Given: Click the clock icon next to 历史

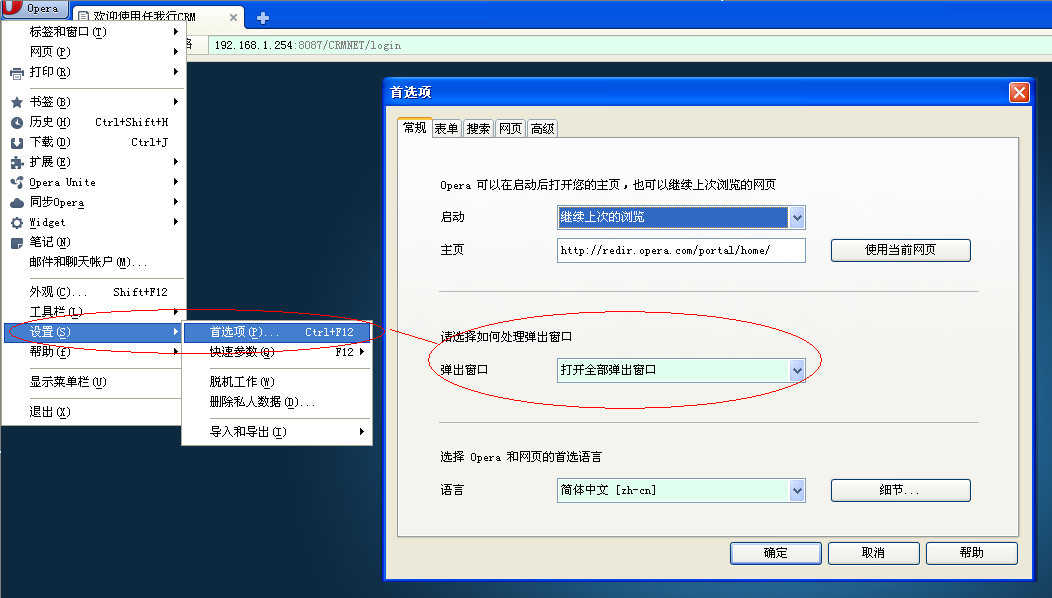Looking at the screenshot, I should click(x=17, y=122).
